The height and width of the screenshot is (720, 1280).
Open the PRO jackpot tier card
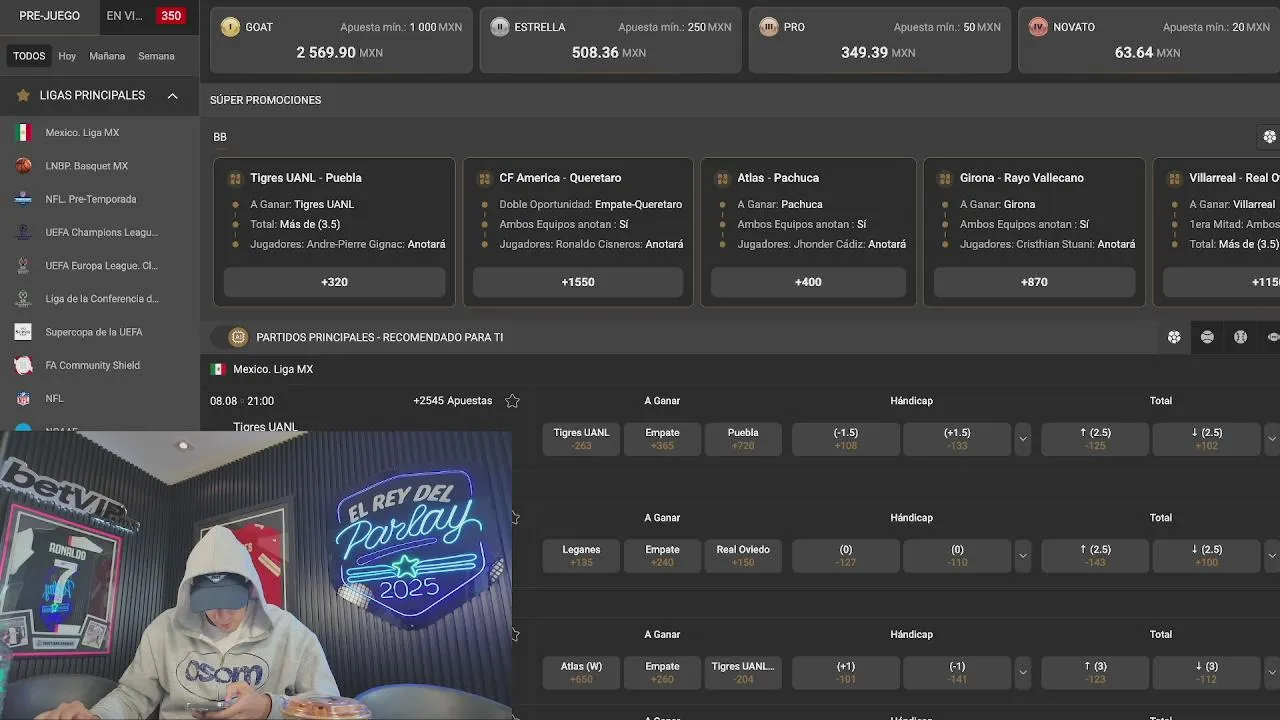pos(880,40)
